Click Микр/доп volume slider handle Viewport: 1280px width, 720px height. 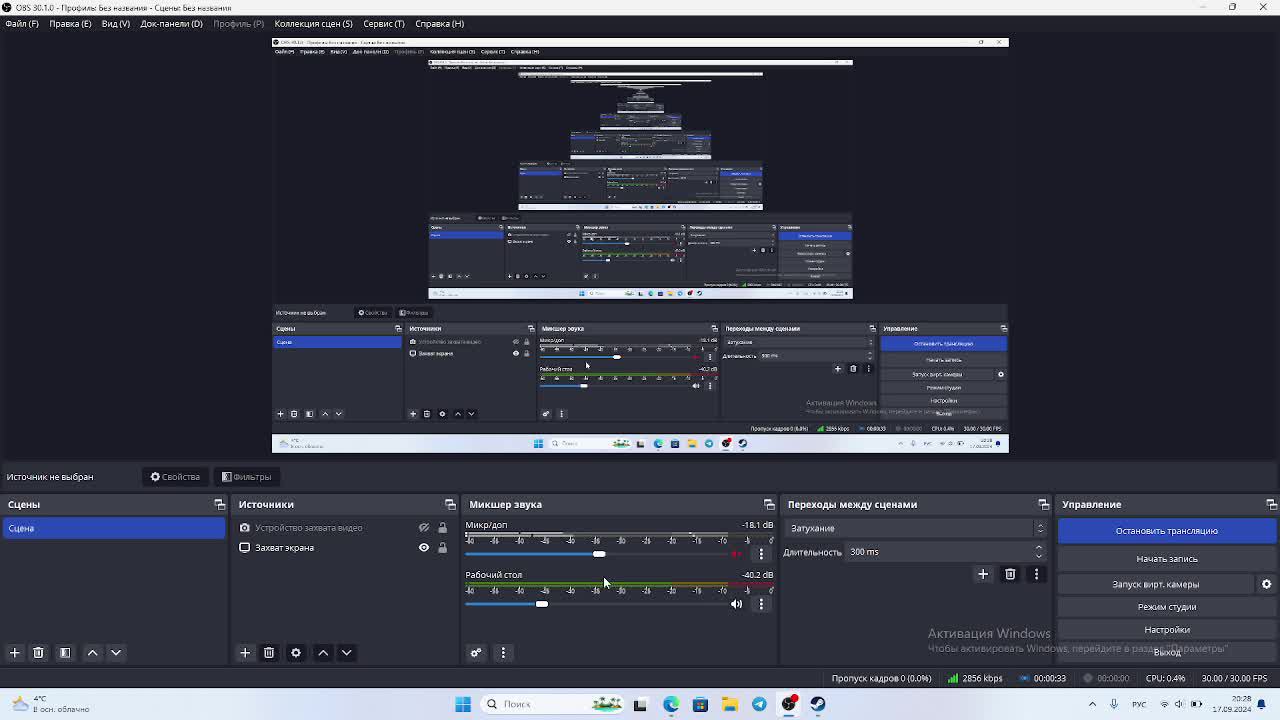pyautogui.click(x=598, y=554)
